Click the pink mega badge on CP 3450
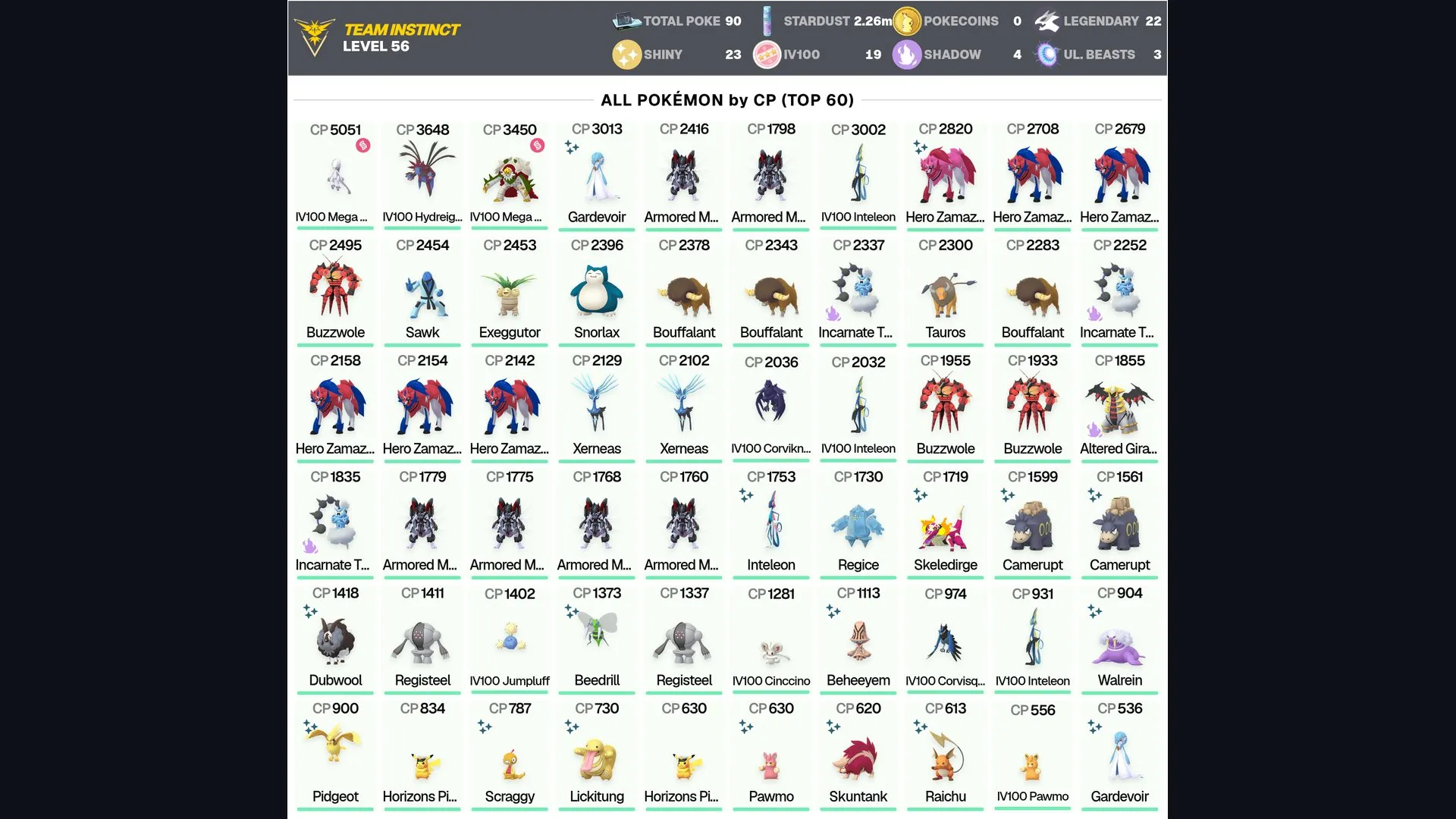Viewport: 1456px width, 819px height. pyautogui.click(x=538, y=145)
